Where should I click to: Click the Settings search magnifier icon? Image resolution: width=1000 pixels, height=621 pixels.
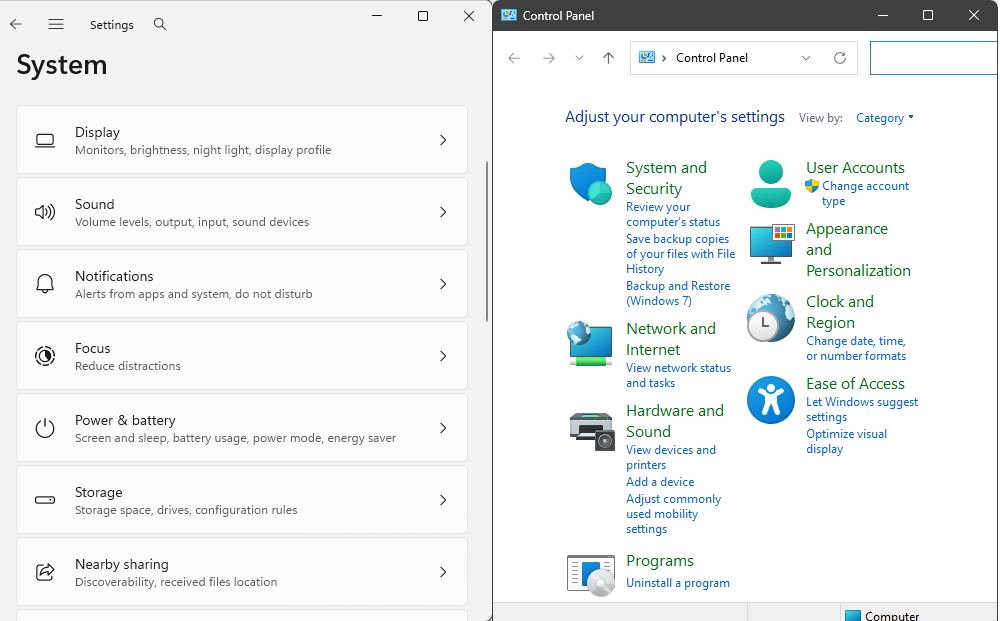[x=160, y=24]
